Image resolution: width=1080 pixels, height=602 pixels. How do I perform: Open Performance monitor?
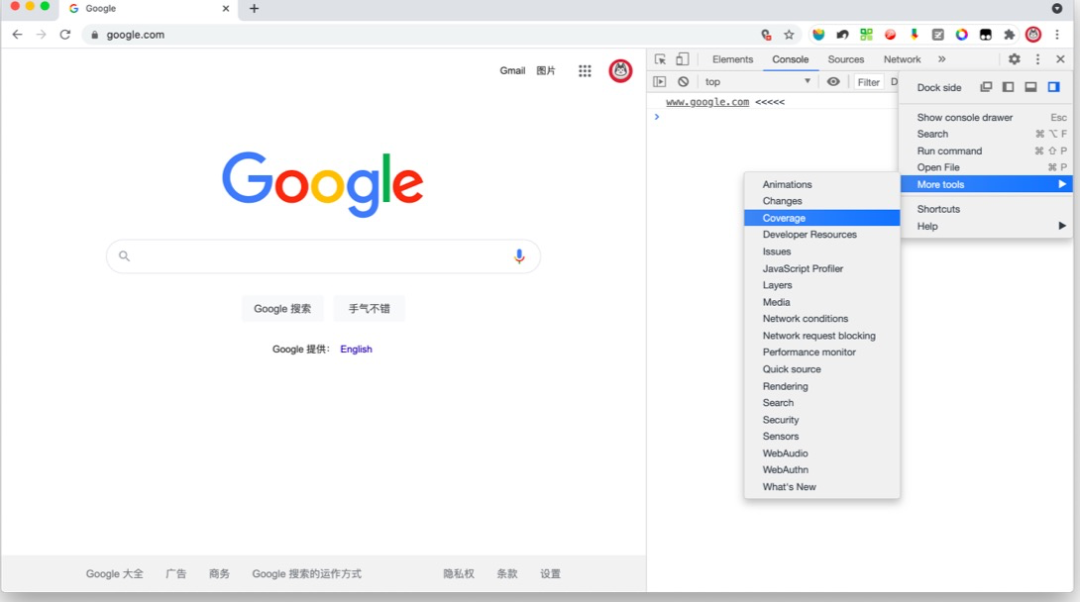tap(822, 352)
